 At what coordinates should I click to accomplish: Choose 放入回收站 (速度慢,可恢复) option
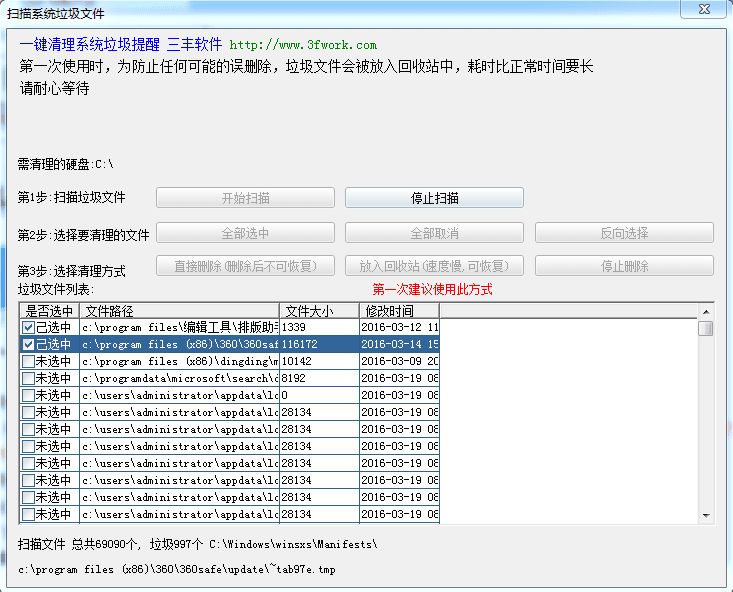(x=434, y=266)
